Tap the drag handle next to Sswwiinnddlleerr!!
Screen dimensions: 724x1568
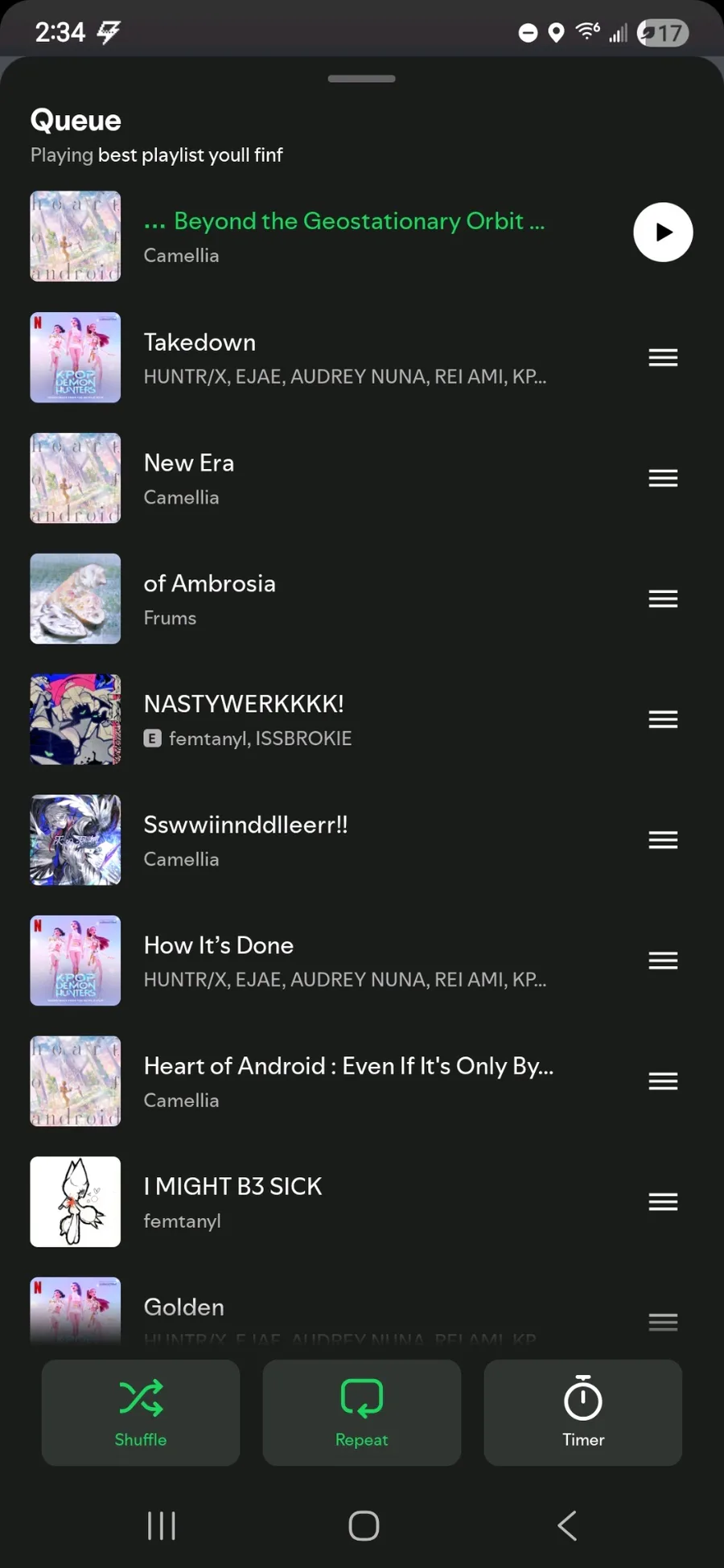coord(663,840)
